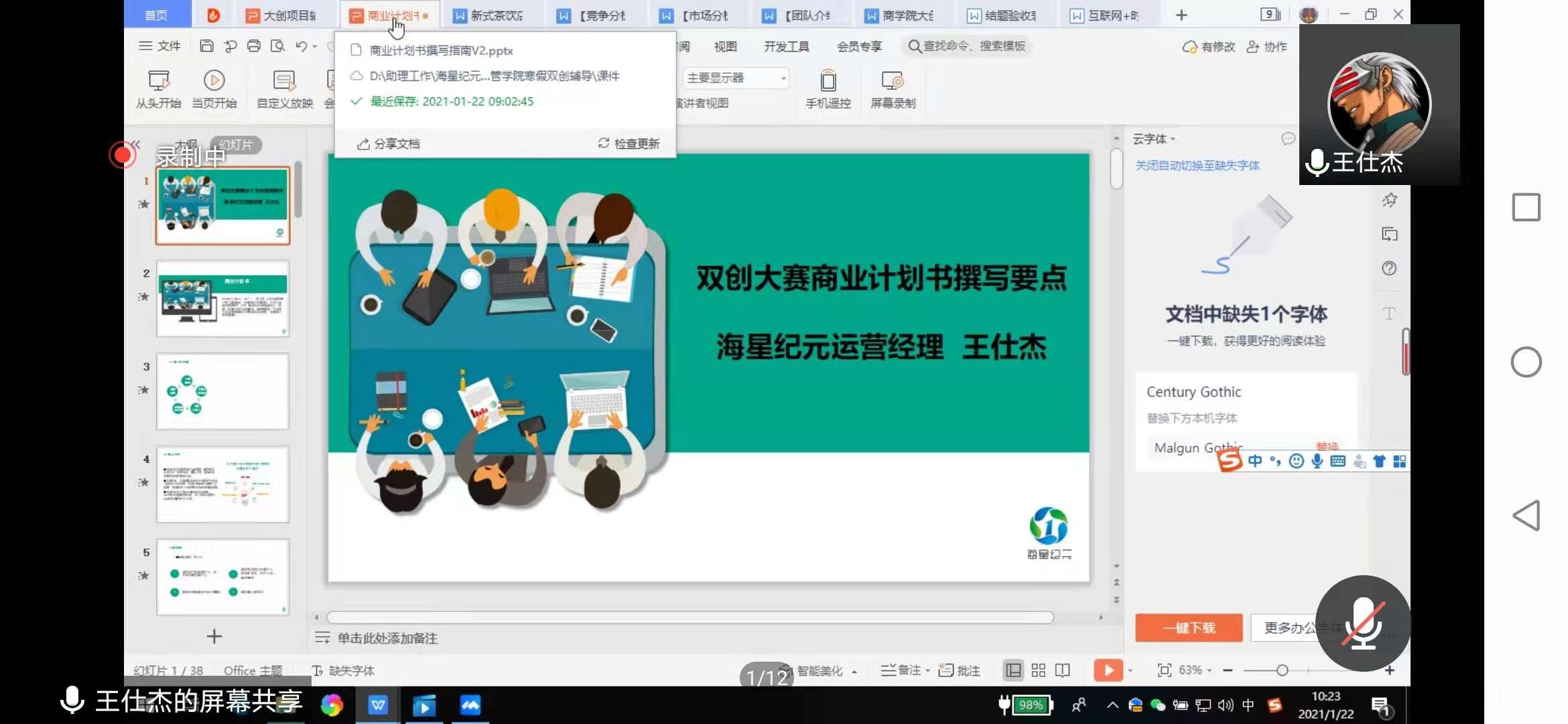Open the 云字体 dropdown arrow
This screenshot has height=724, width=1568.
pyautogui.click(x=1173, y=139)
